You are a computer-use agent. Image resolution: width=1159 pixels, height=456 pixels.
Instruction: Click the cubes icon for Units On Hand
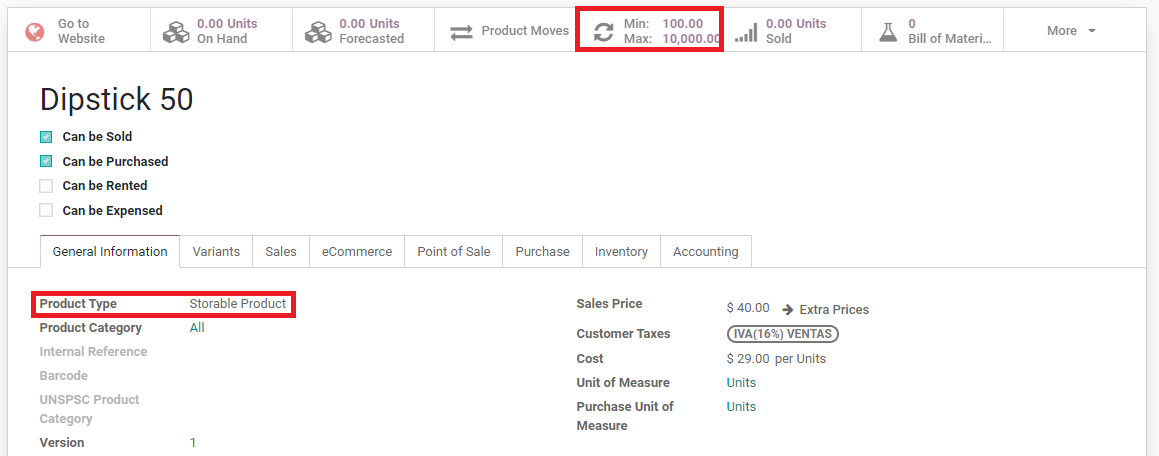(x=176, y=32)
